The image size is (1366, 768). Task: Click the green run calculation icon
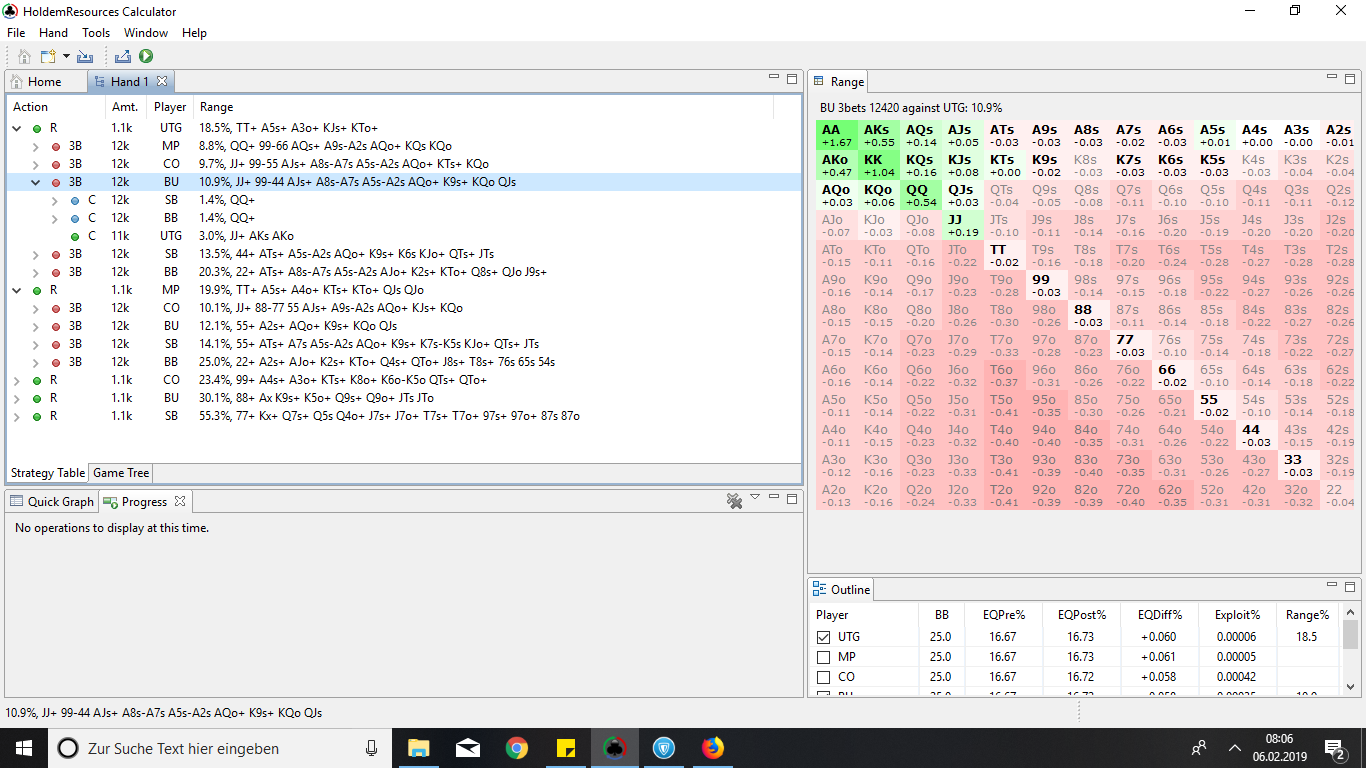point(146,57)
